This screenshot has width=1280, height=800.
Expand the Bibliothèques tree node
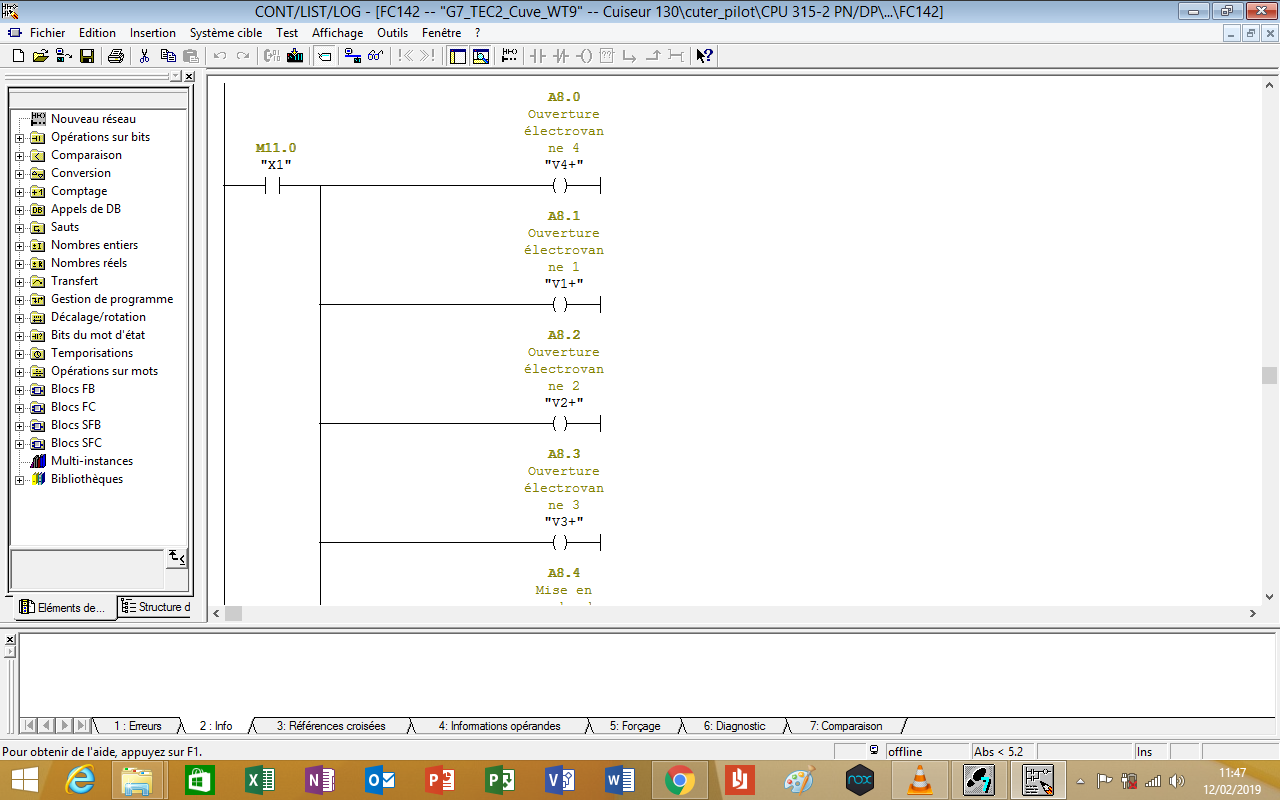[20, 479]
